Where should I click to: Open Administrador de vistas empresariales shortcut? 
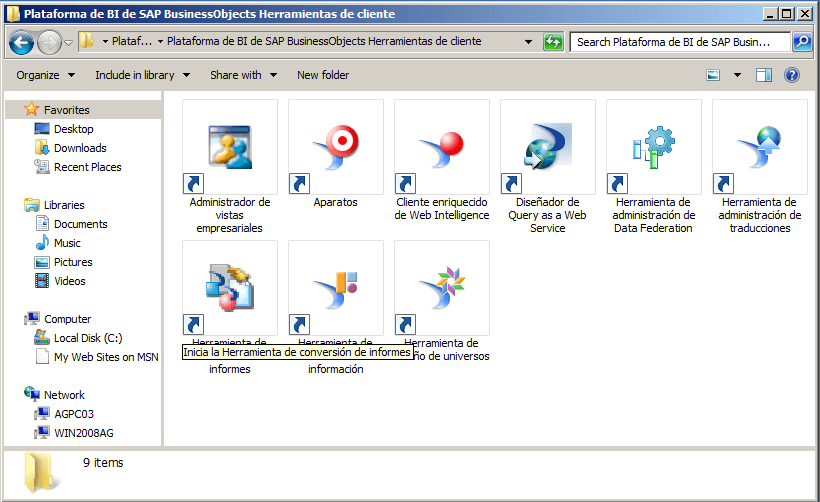(230, 147)
